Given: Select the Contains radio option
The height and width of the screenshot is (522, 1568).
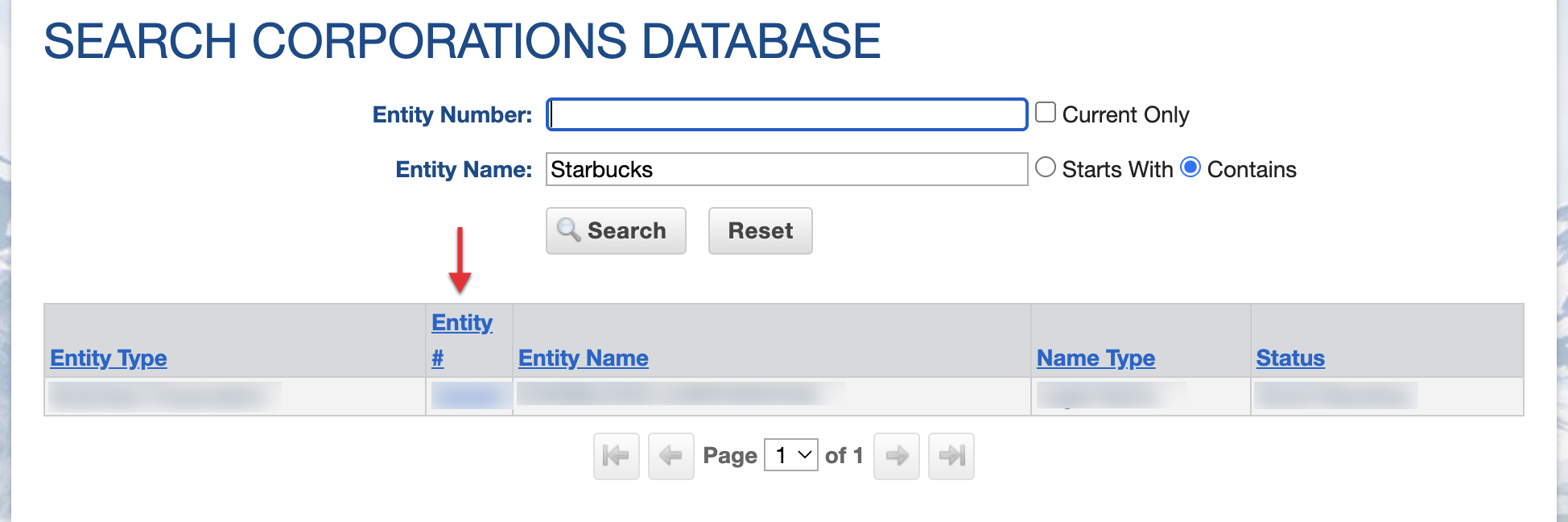Looking at the screenshot, I should pos(1190,168).
